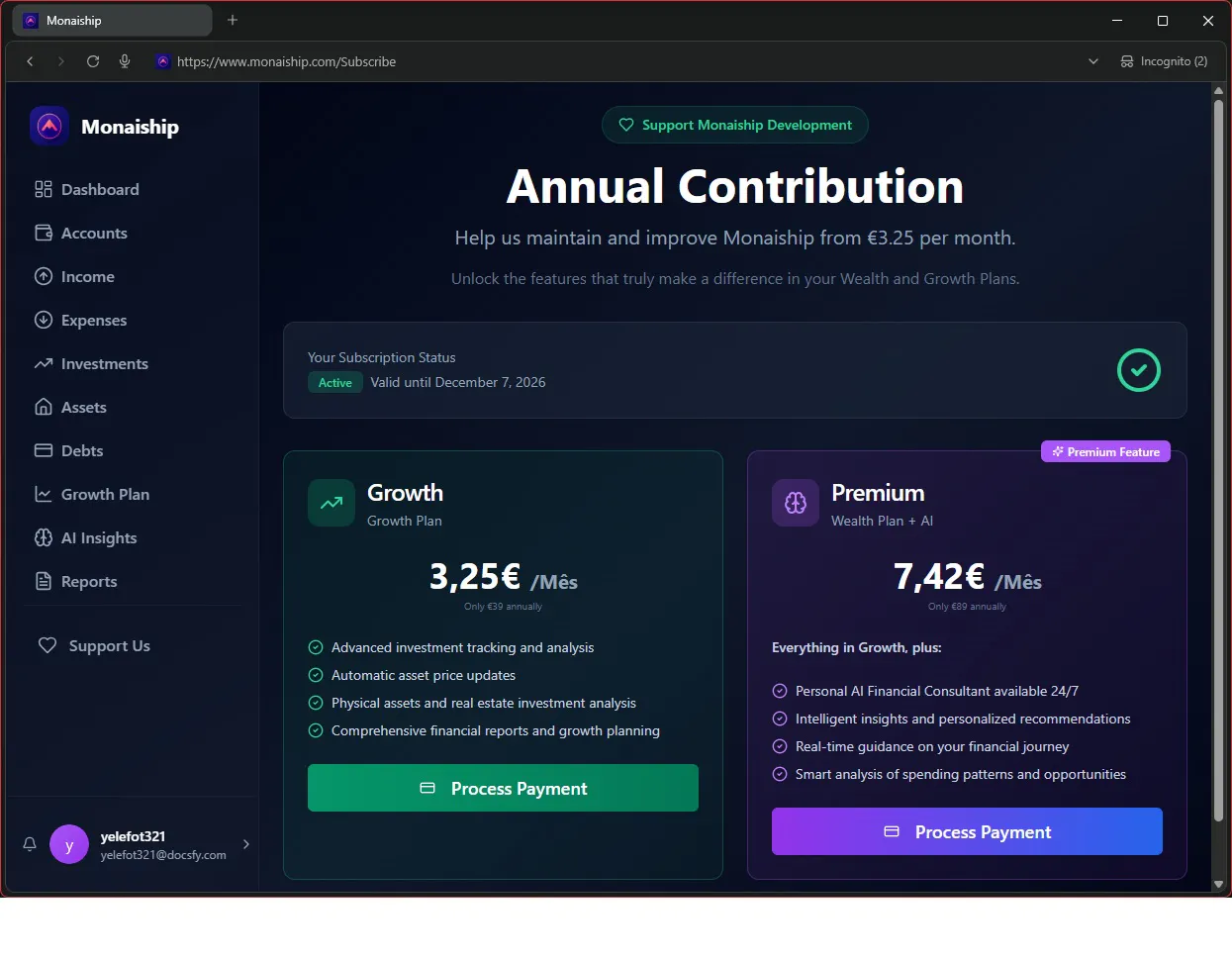Click the Debts card icon
This screenshot has height=961, width=1232.
pyautogui.click(x=44, y=450)
